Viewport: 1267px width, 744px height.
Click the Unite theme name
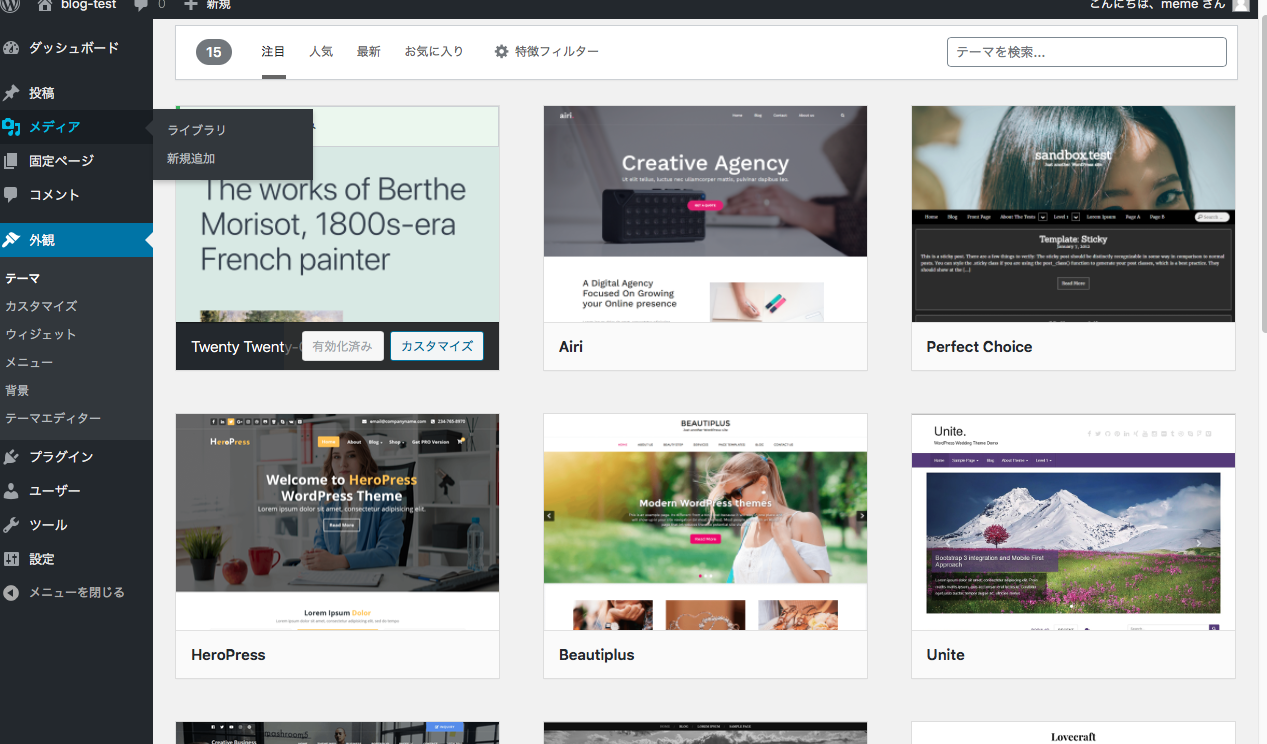pyautogui.click(x=945, y=655)
